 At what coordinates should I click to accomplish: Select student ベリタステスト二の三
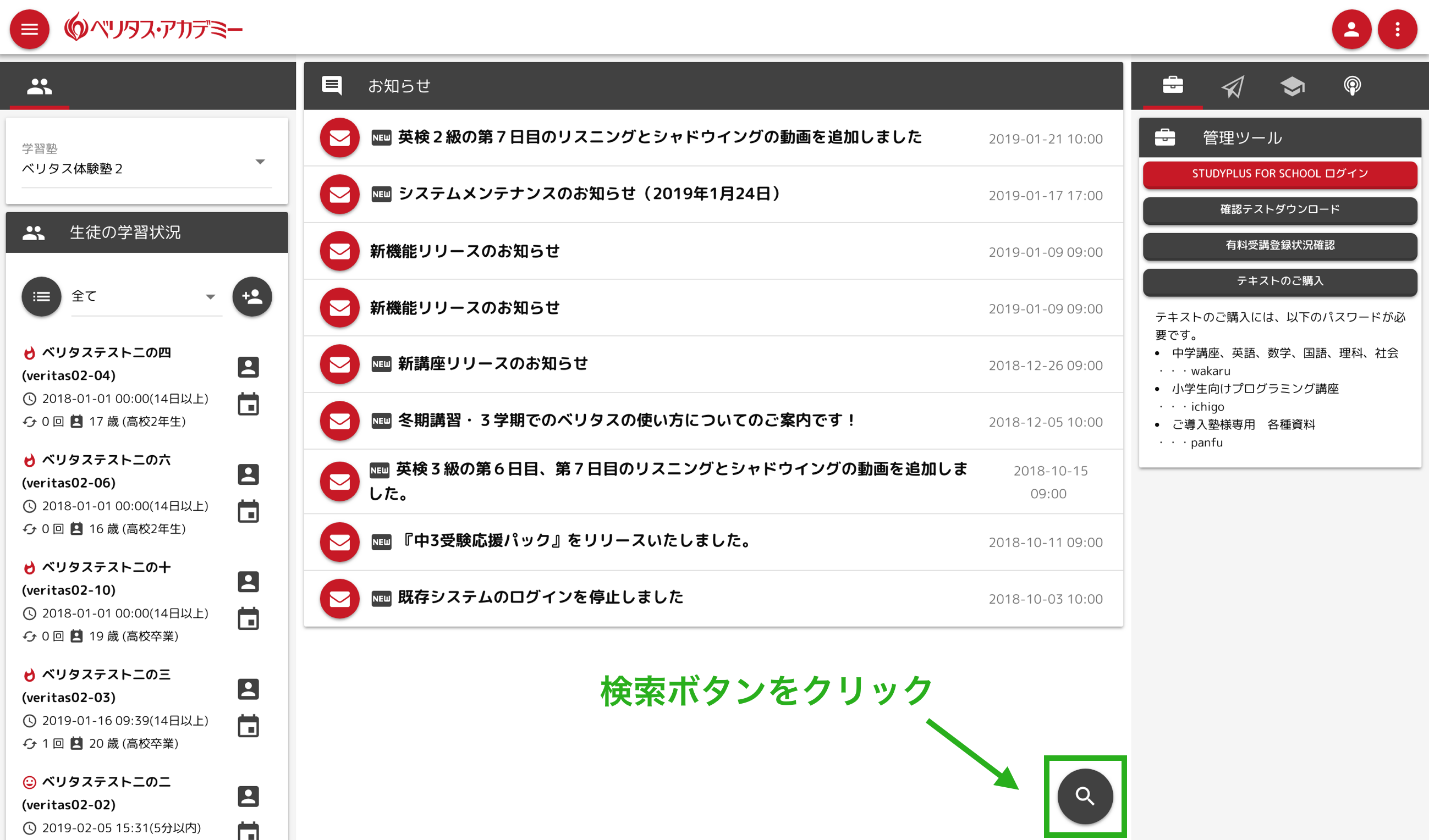click(106, 675)
